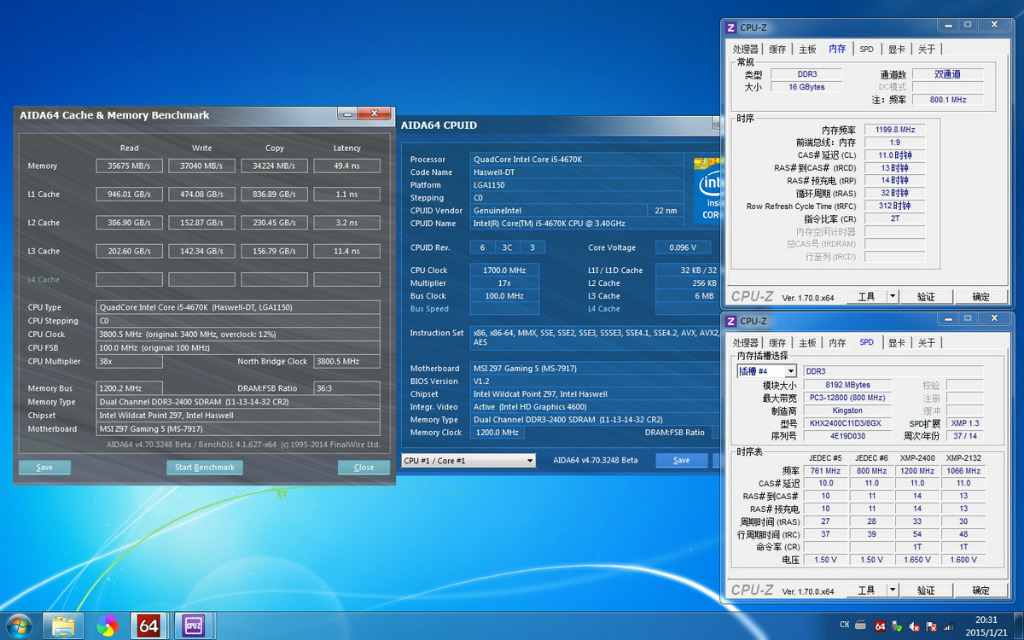Open the 主板 tab in the upper CPU-Z window
The height and width of the screenshot is (640, 1024).
pyautogui.click(x=807, y=49)
